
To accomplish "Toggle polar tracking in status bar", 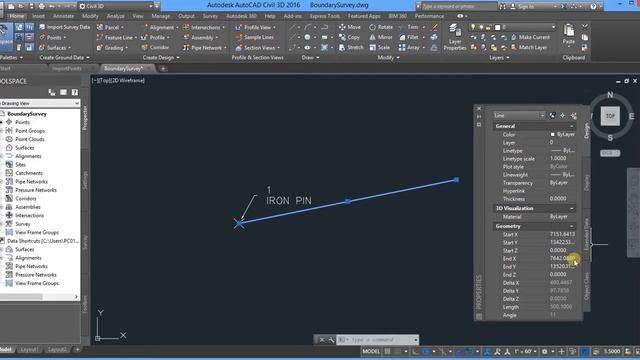I will tap(426, 351).
